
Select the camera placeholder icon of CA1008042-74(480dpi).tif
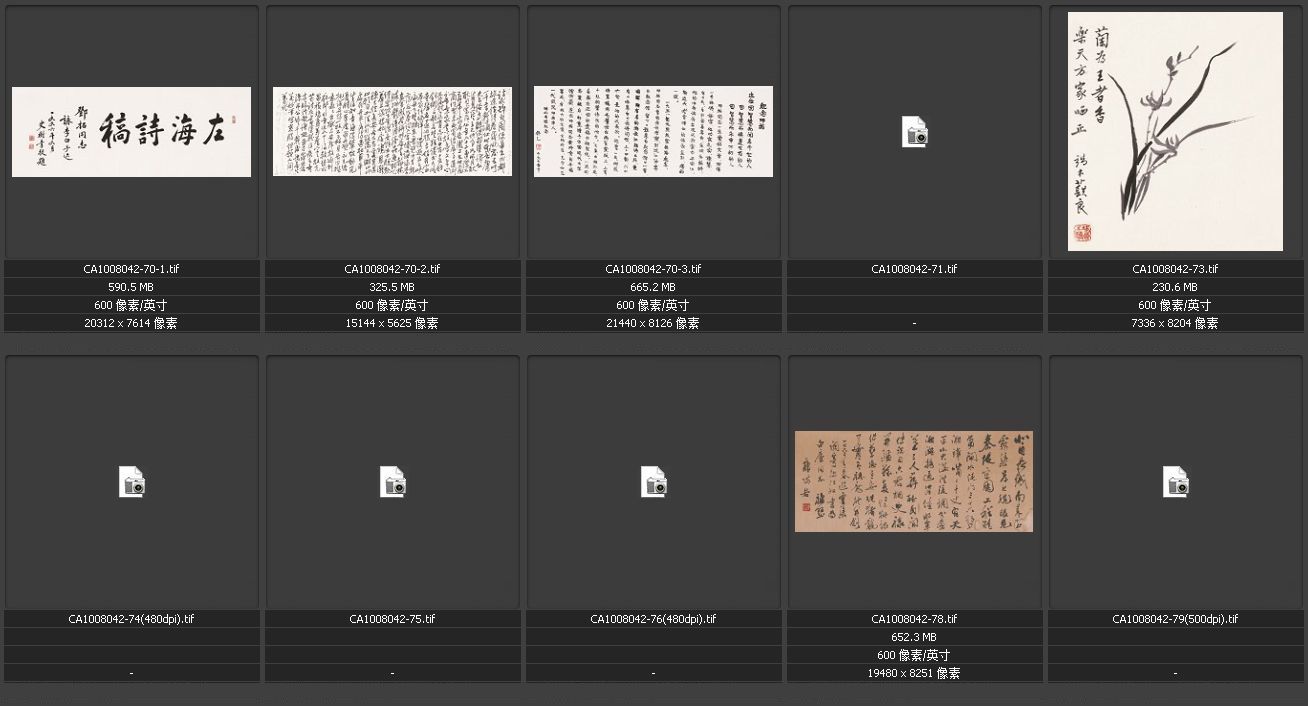tap(131, 482)
